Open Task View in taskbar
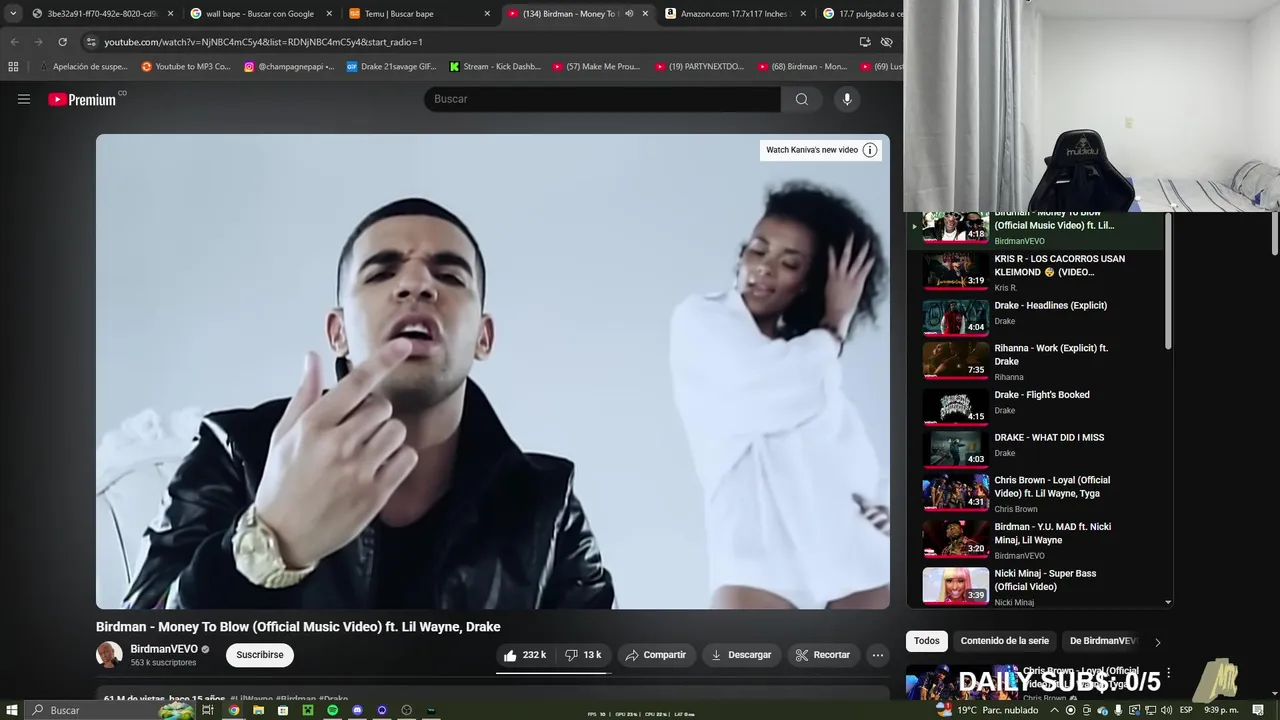The width and height of the screenshot is (1280, 720). (x=208, y=710)
